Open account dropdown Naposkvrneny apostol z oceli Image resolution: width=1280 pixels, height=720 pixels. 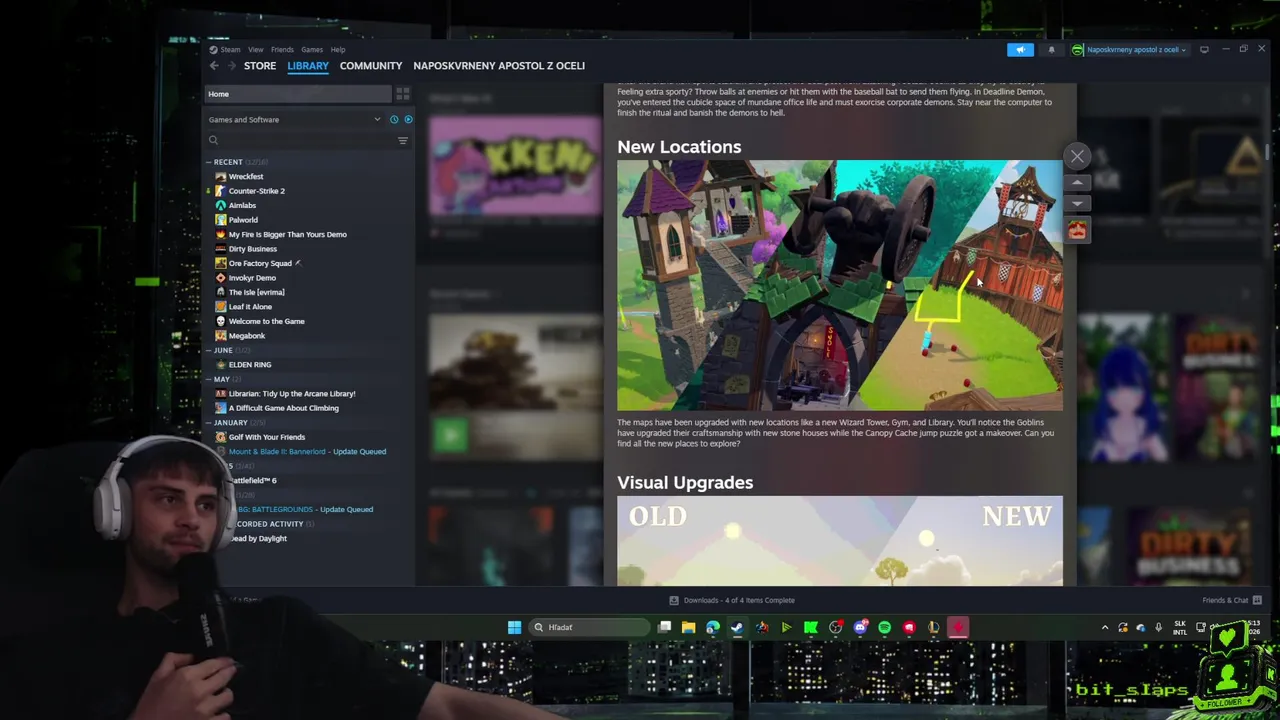click(1129, 50)
